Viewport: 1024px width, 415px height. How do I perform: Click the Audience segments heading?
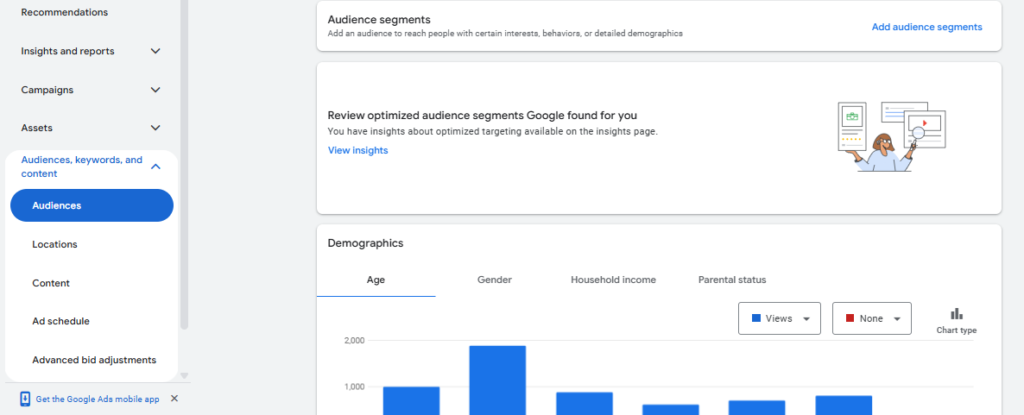[379, 20]
